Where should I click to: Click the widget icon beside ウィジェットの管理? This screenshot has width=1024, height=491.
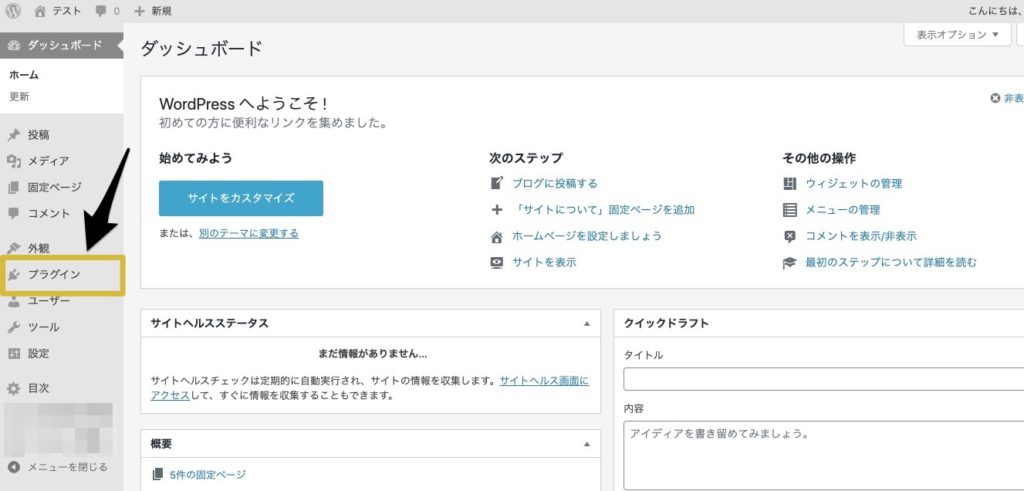tap(790, 183)
